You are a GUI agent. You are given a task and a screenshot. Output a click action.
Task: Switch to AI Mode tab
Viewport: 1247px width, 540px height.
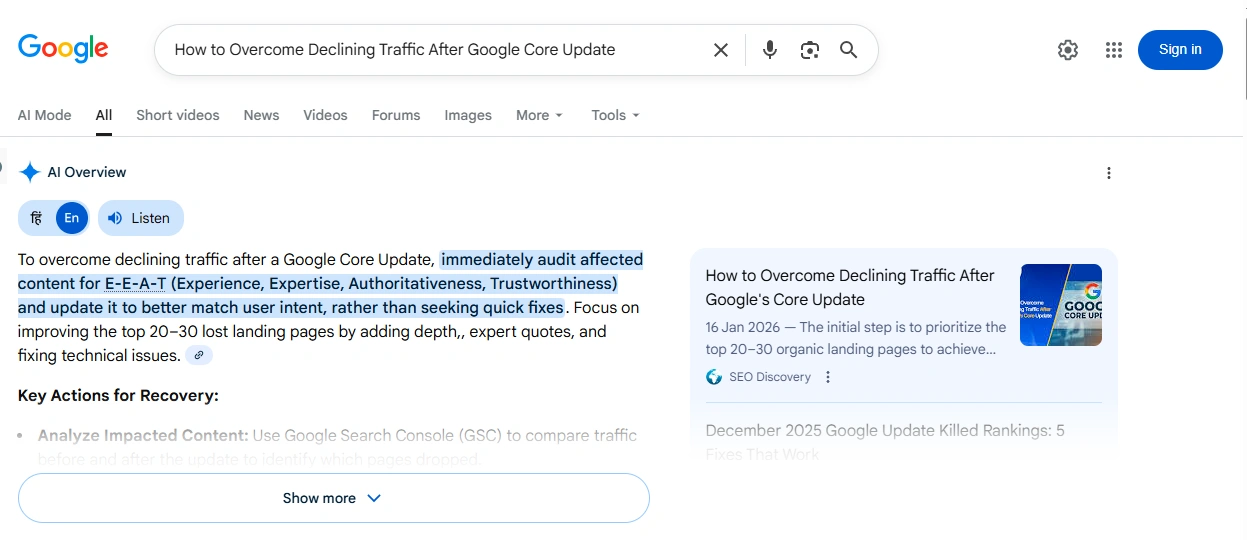pos(45,115)
